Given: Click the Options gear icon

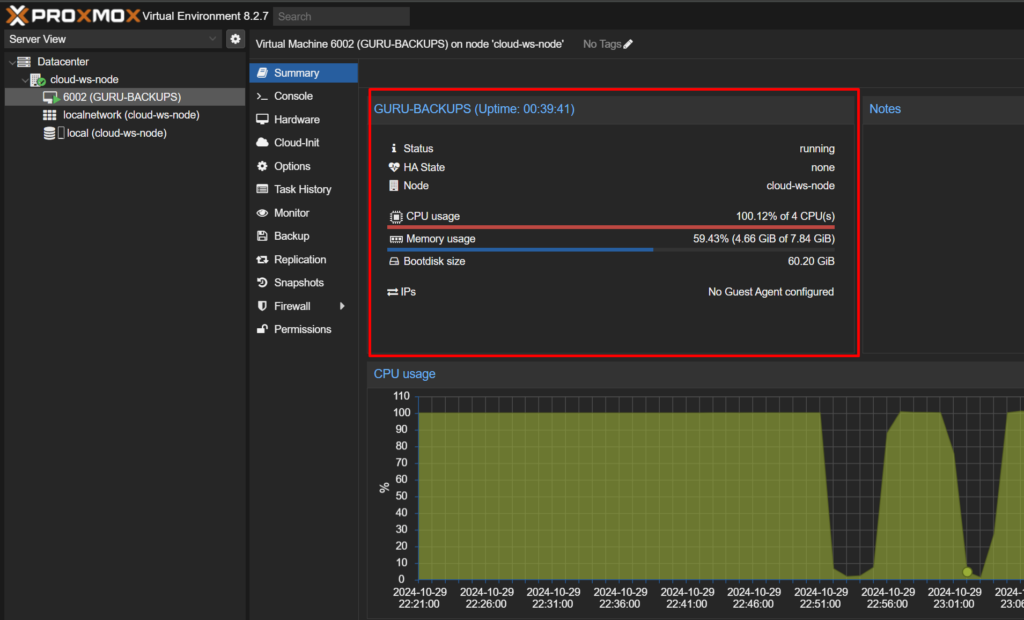Looking at the screenshot, I should pos(263,166).
